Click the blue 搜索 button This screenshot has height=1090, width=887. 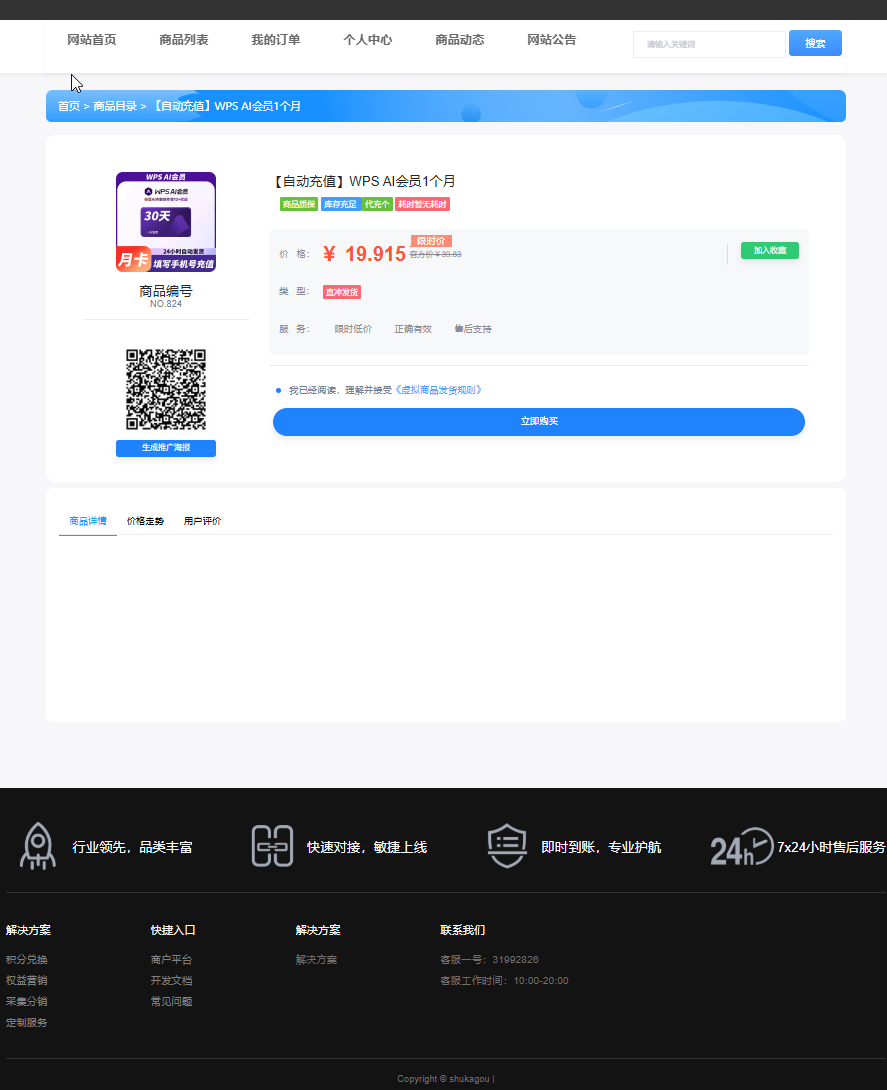(x=815, y=43)
